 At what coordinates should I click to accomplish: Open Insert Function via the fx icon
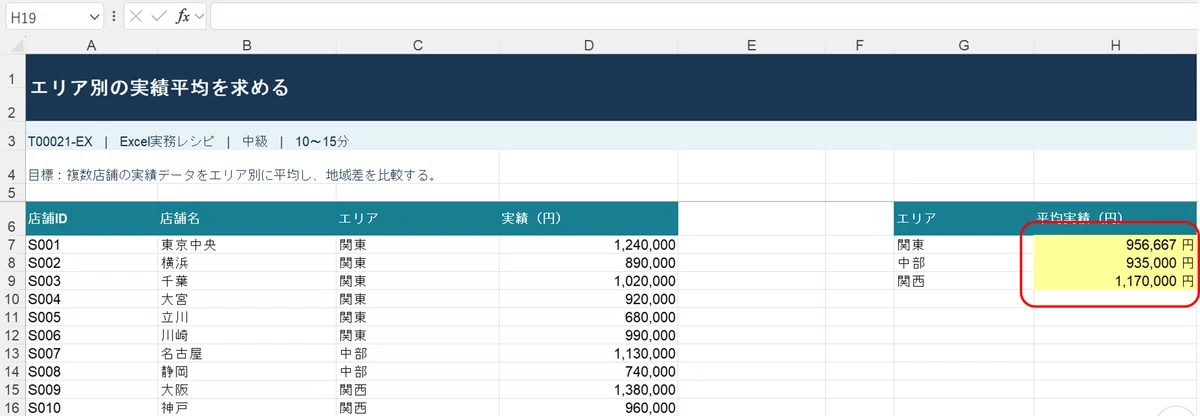(183, 17)
